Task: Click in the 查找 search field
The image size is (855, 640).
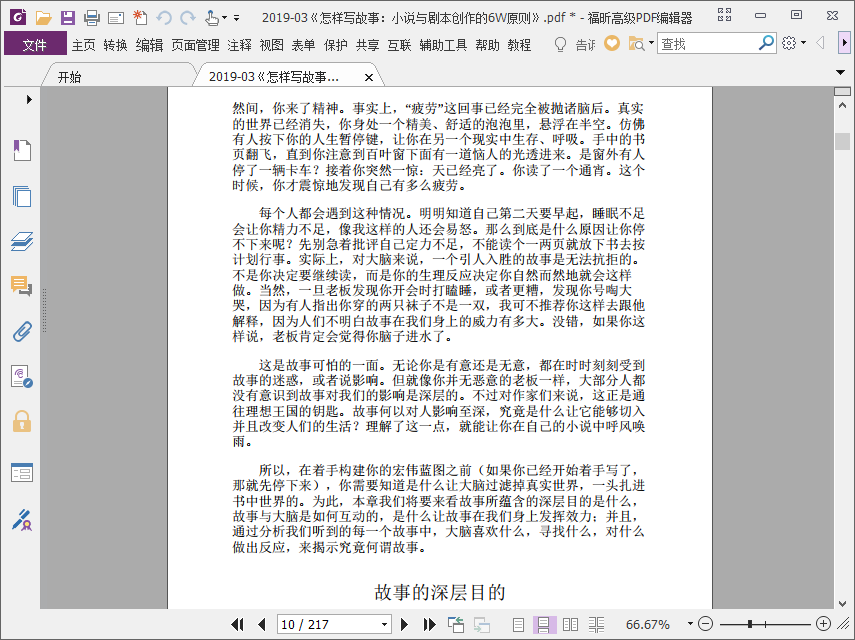Action: [x=707, y=44]
